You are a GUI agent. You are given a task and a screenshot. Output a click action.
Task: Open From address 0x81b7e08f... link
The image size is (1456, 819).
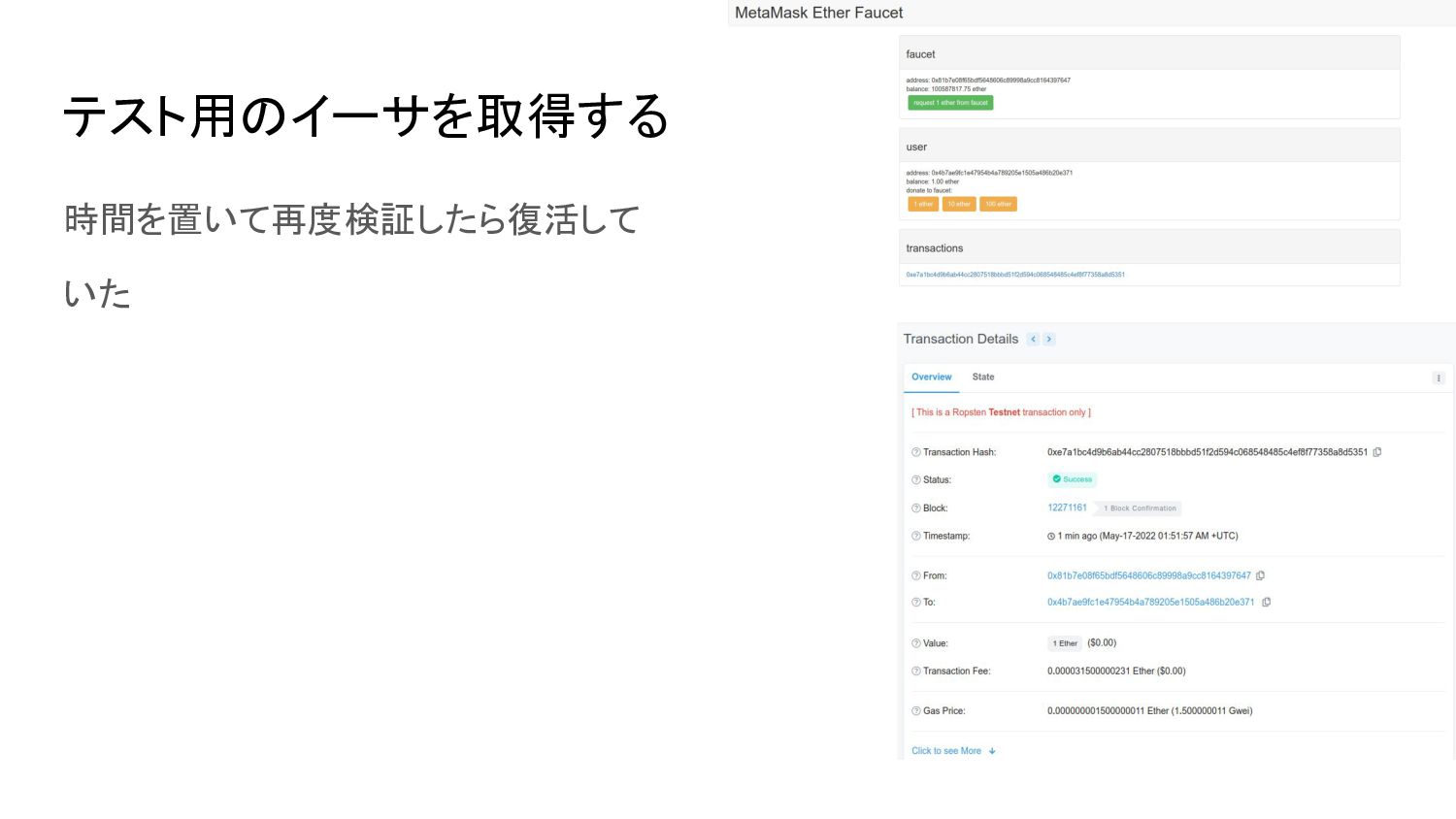(x=1149, y=575)
